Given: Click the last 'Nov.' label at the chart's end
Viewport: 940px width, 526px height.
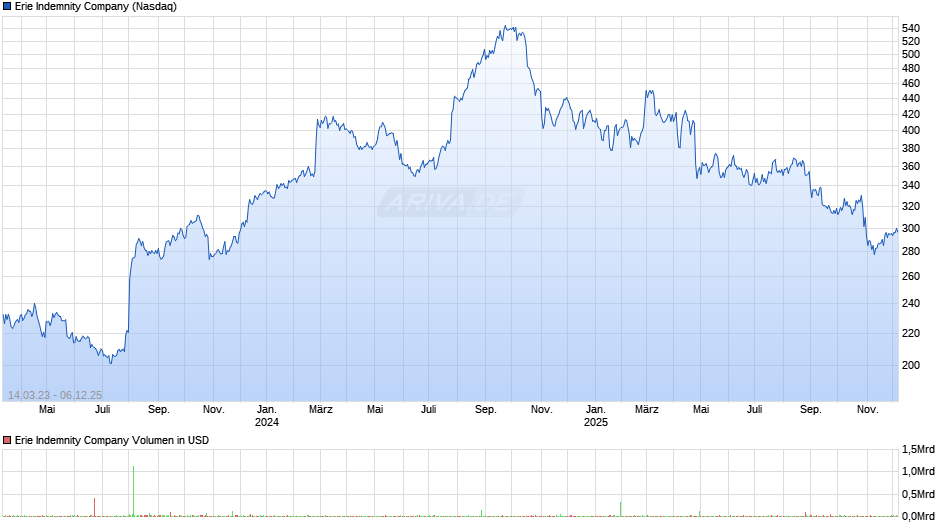Looking at the screenshot, I should coord(867,409).
